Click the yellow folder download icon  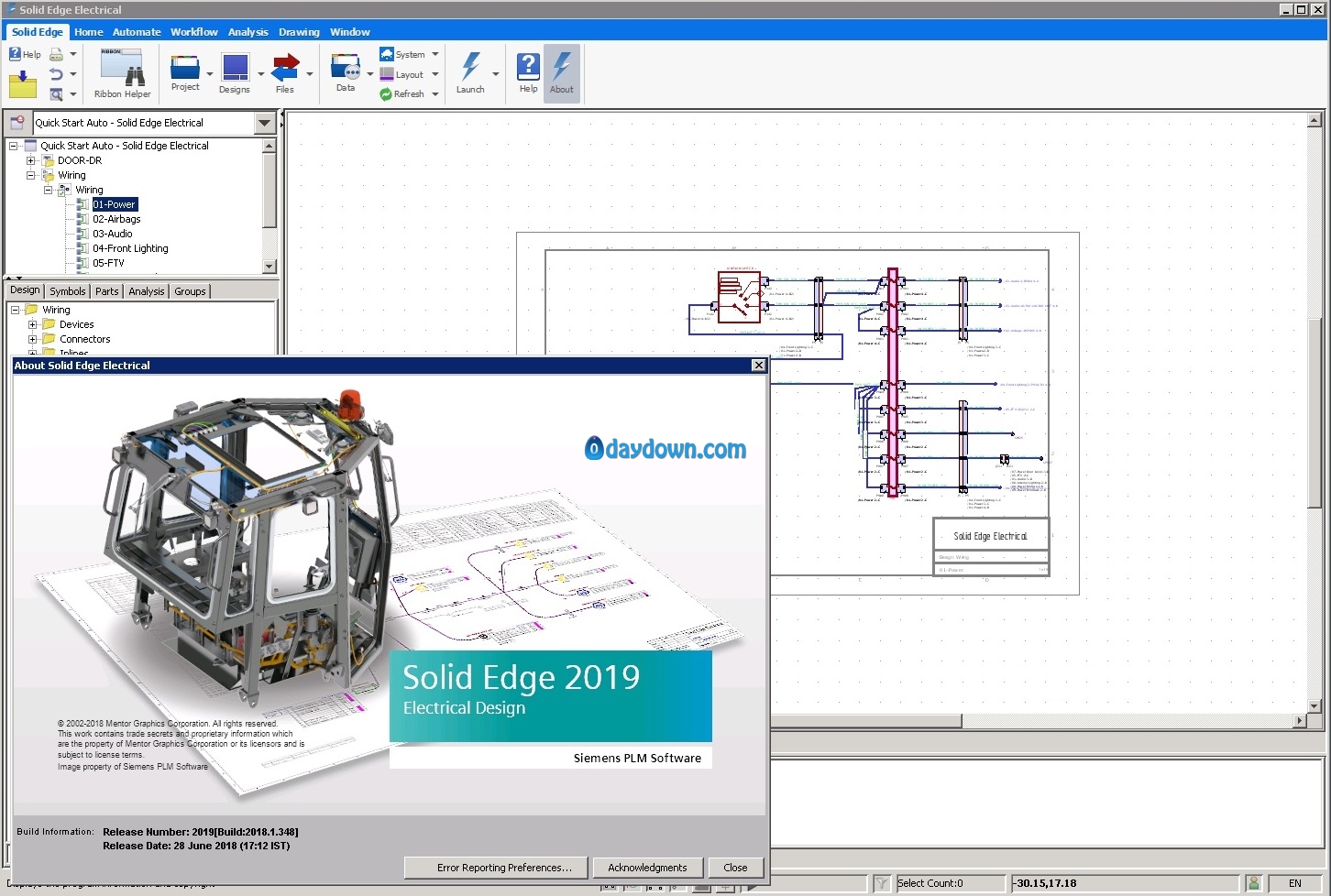tap(22, 85)
